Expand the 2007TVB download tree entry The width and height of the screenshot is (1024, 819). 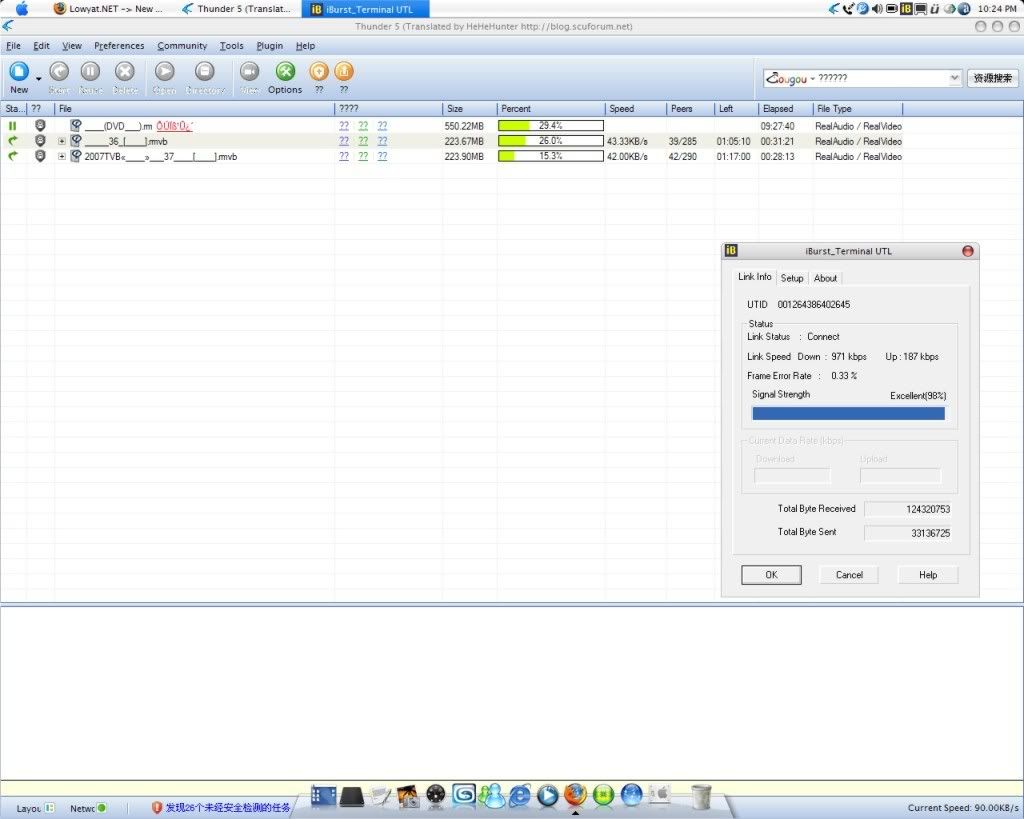[62, 156]
